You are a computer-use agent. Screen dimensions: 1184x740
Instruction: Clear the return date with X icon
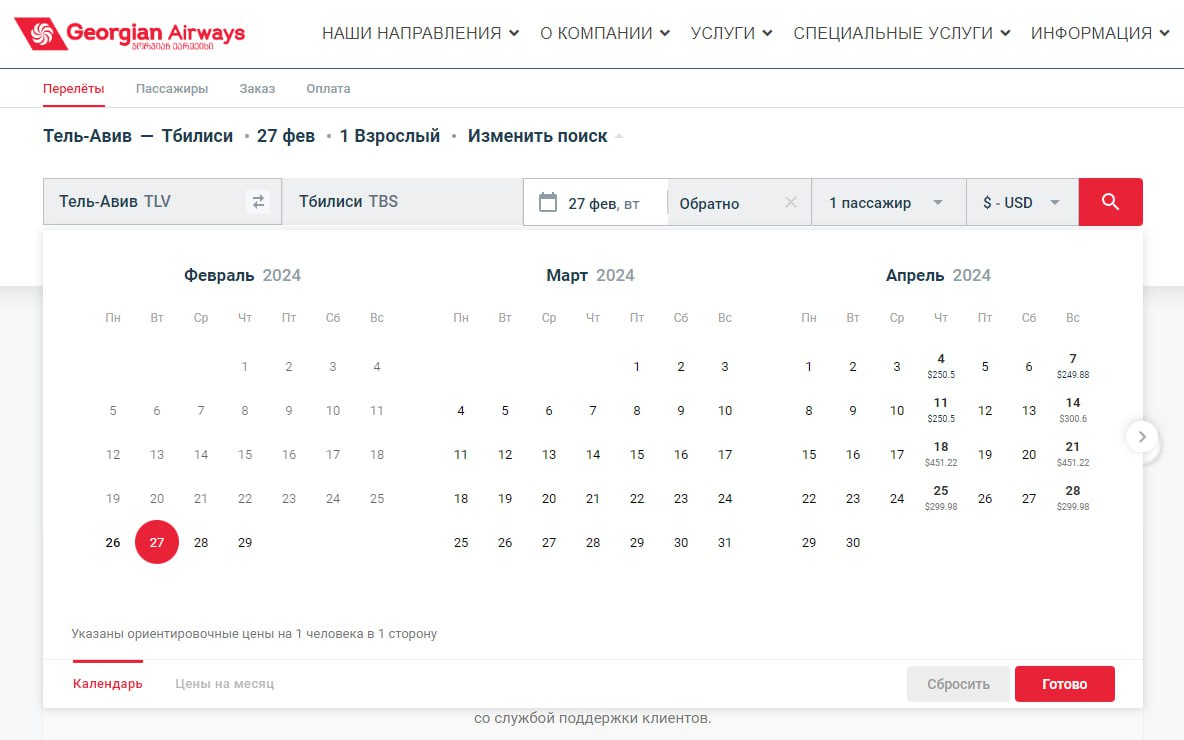click(791, 202)
